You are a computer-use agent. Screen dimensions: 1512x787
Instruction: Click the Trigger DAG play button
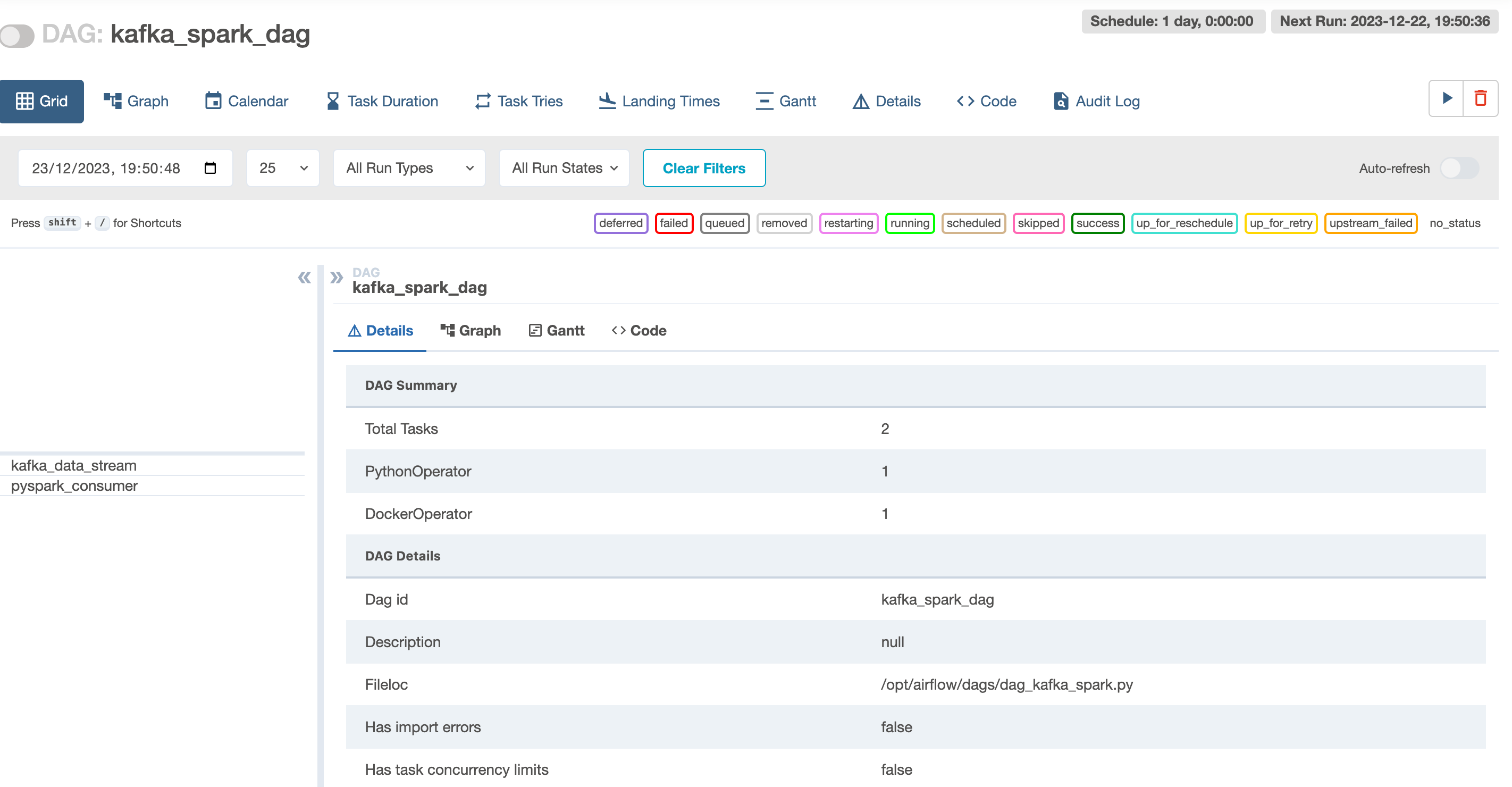[1446, 98]
